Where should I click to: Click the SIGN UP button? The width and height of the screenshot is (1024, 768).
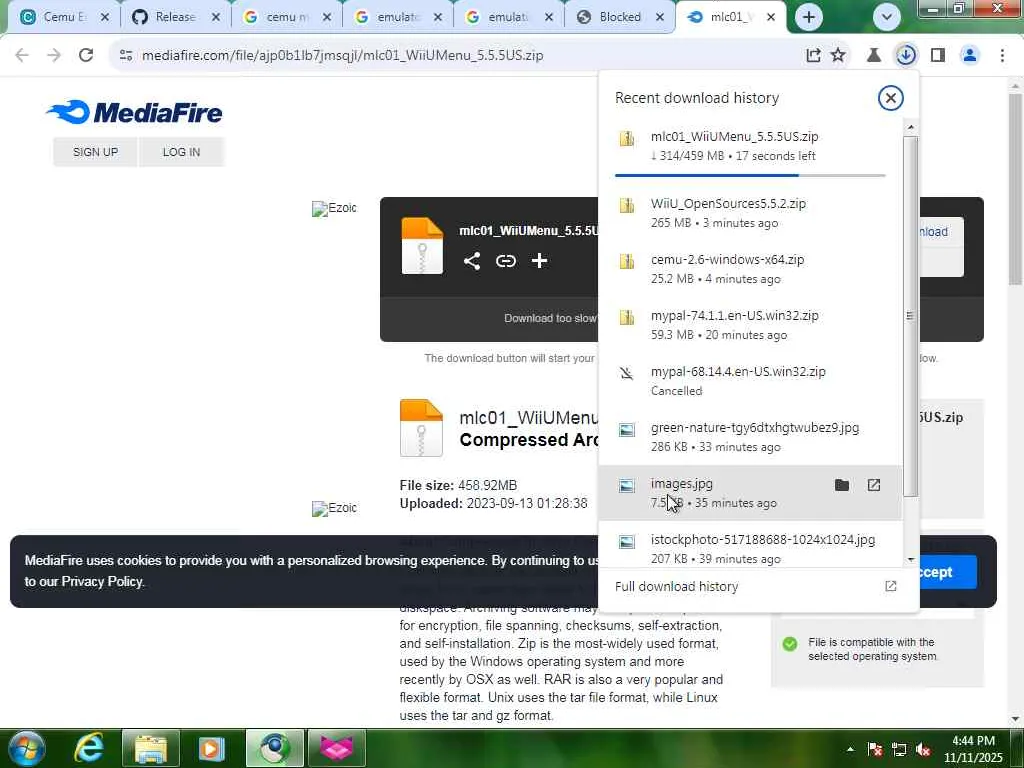(x=95, y=152)
